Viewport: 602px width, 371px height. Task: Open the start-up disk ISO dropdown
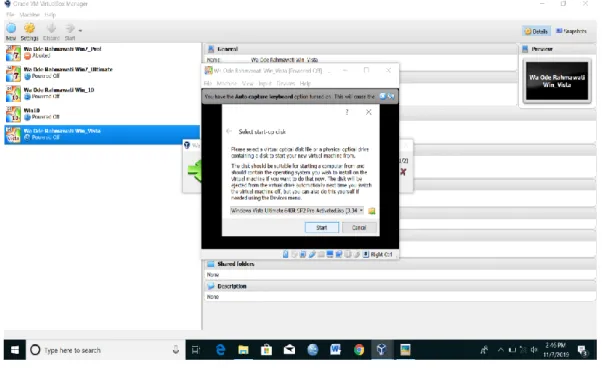297,210
